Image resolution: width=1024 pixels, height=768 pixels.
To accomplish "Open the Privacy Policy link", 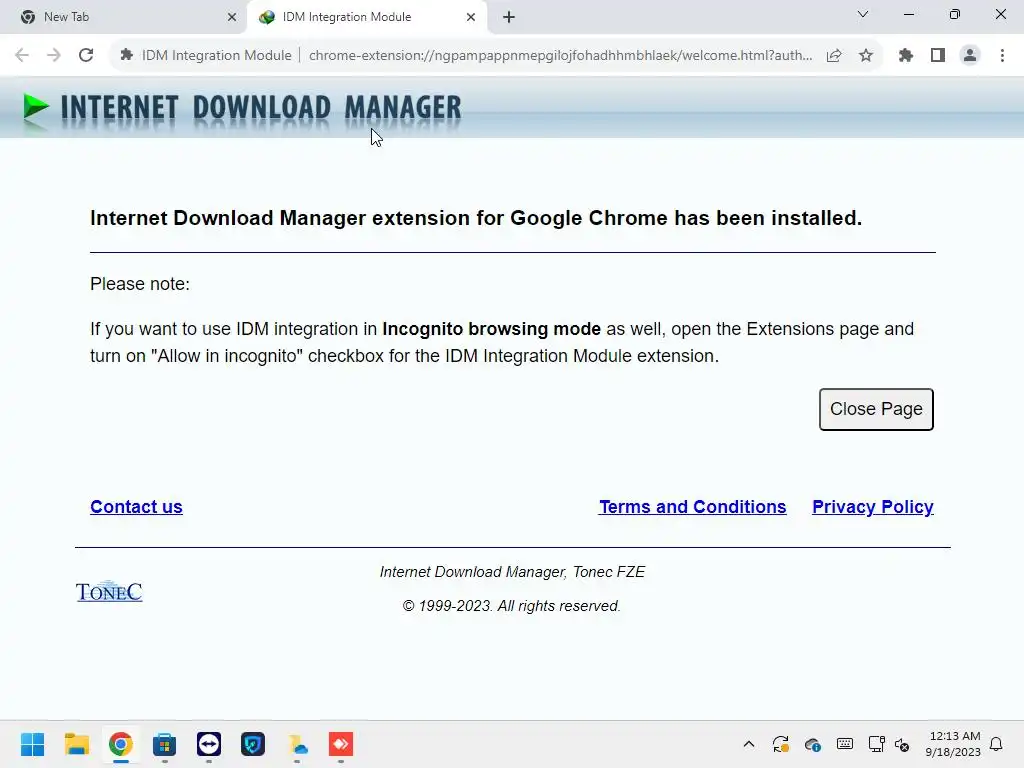I will pyautogui.click(x=872, y=507).
